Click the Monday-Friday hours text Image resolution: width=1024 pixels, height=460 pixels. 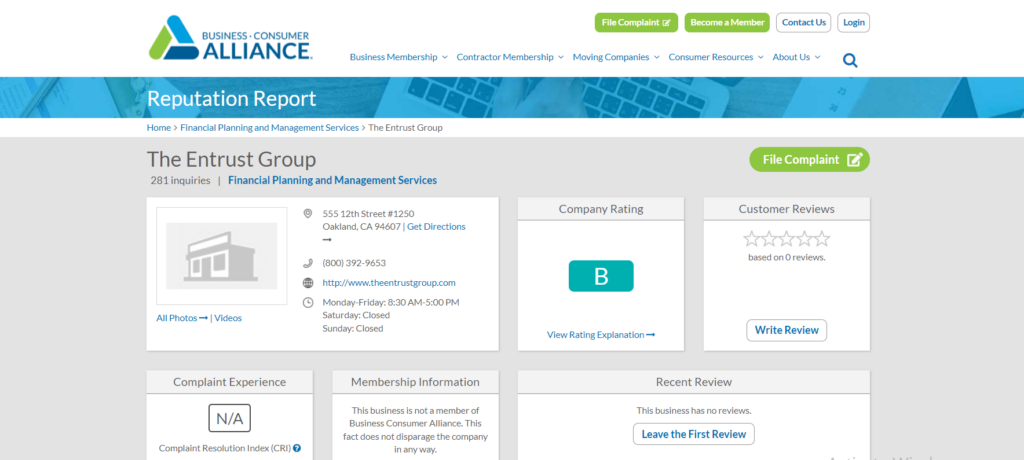(x=391, y=303)
